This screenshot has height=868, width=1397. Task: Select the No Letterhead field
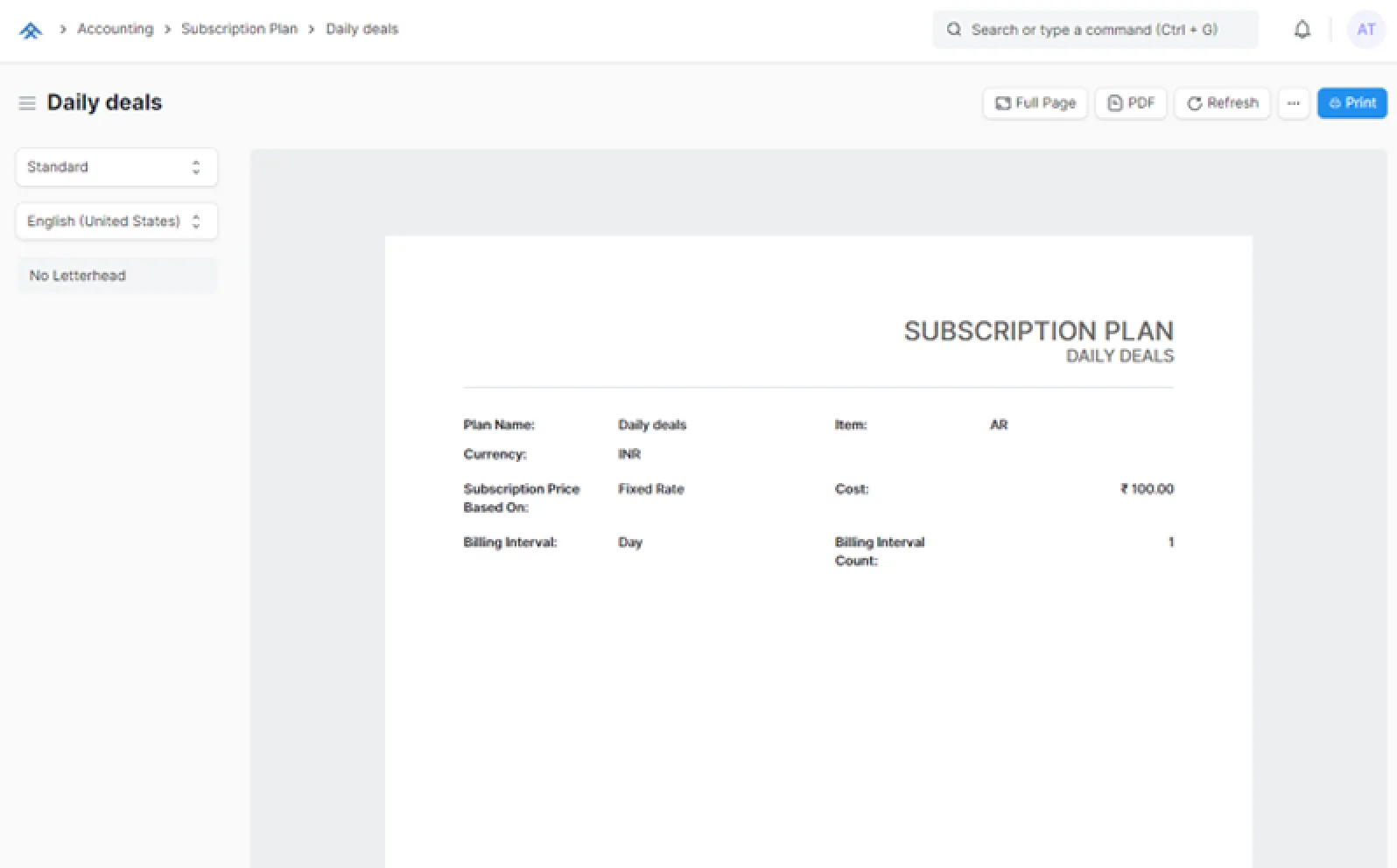(x=116, y=276)
